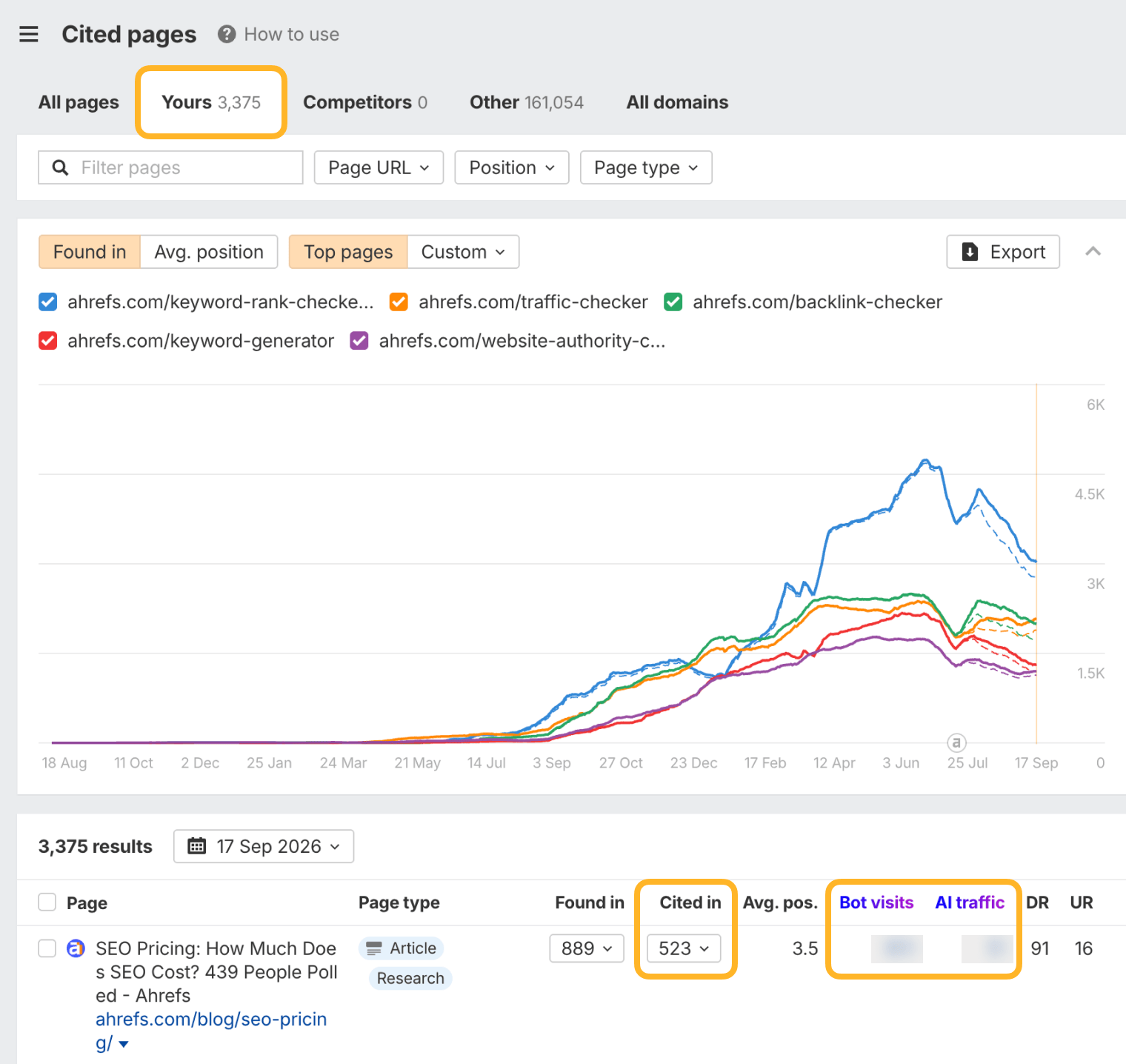Click the How to use help icon
The image size is (1126, 1064).
[x=227, y=34]
